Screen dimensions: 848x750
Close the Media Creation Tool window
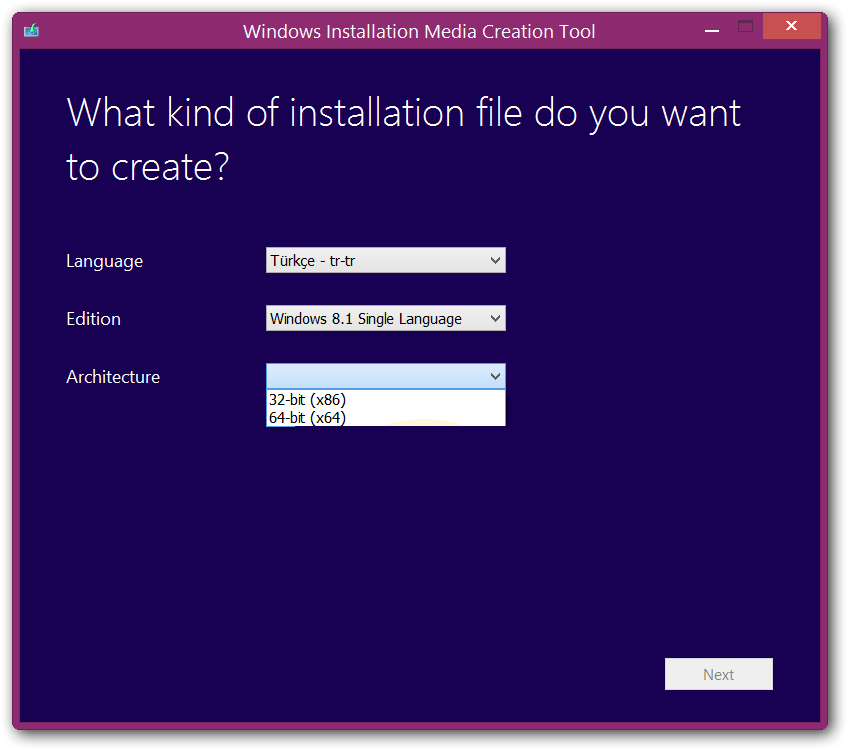click(x=791, y=26)
